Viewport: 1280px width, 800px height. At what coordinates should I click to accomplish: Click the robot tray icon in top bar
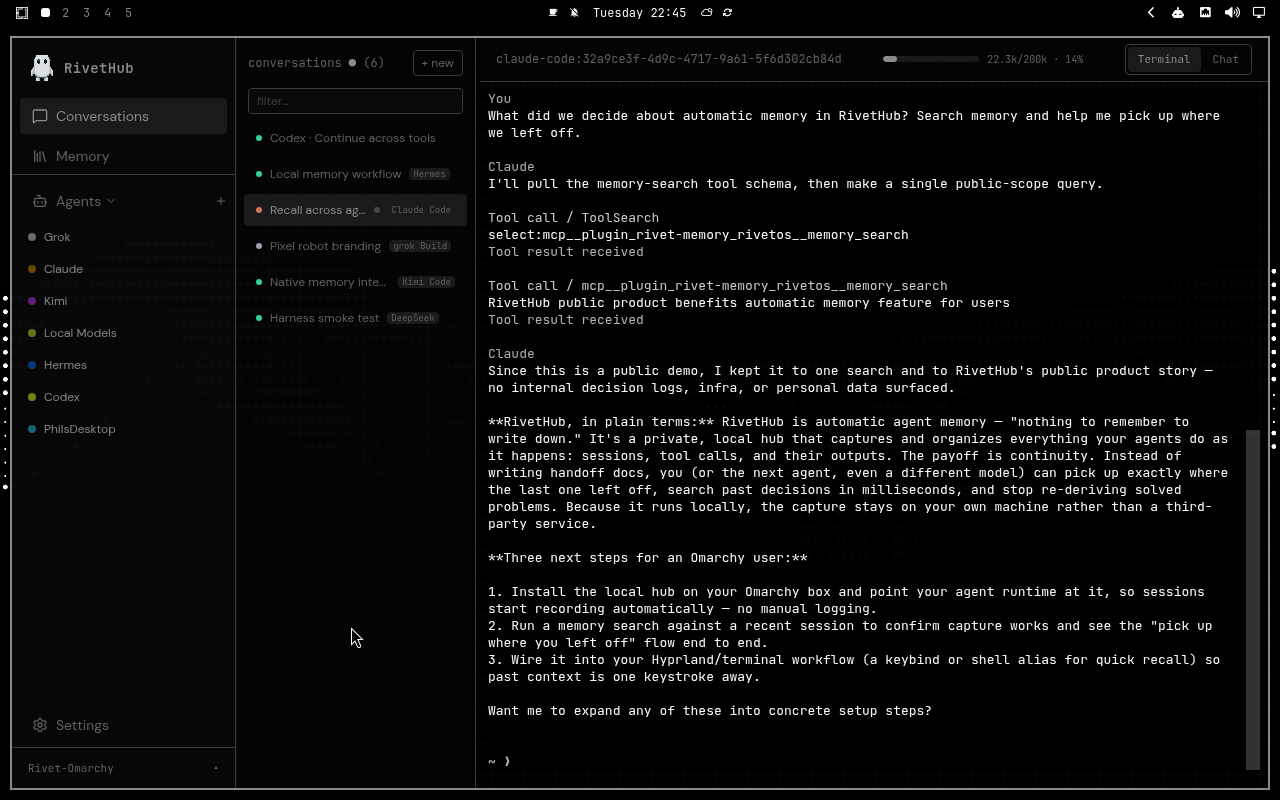pyautogui.click(x=1178, y=13)
